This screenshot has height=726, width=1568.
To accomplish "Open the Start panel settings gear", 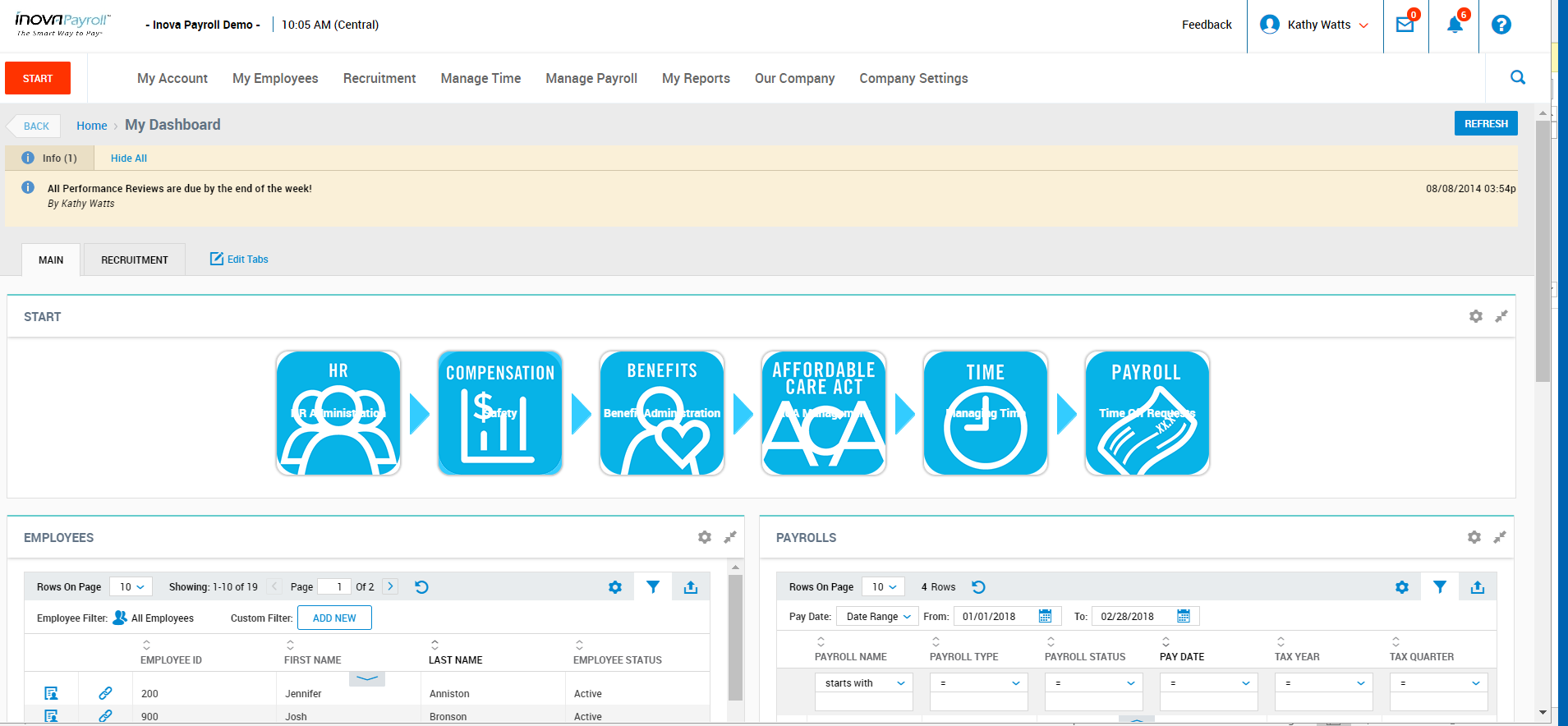I will [1475, 316].
